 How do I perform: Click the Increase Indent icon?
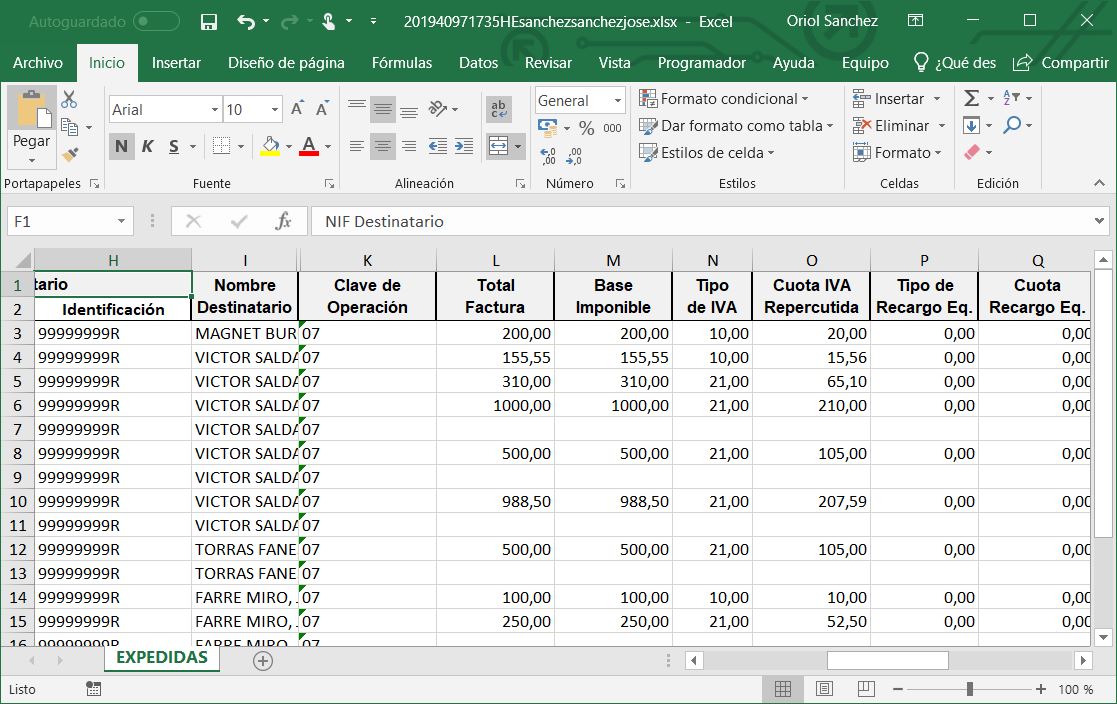pos(464,146)
